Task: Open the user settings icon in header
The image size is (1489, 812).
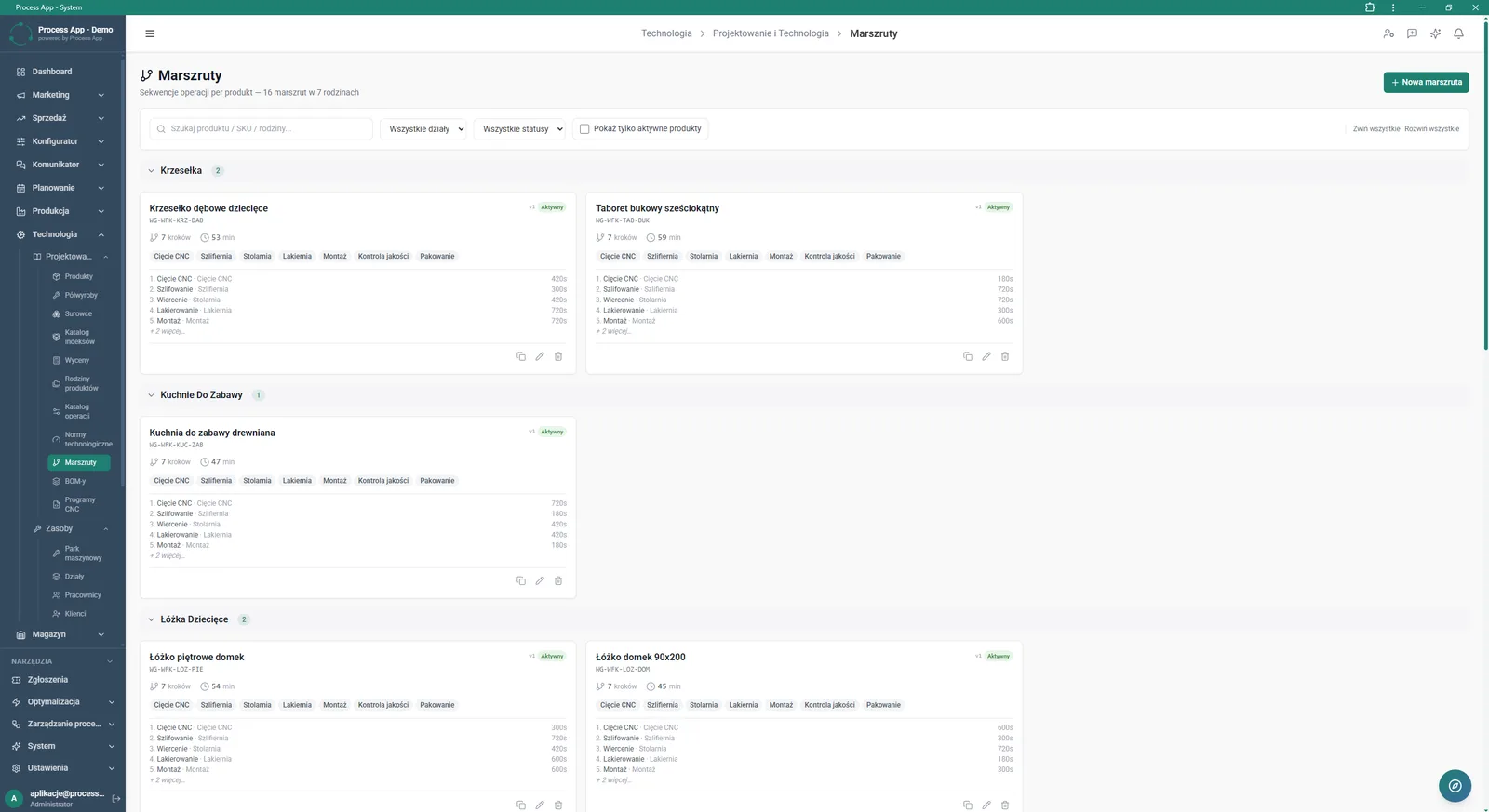Action: point(1388,33)
